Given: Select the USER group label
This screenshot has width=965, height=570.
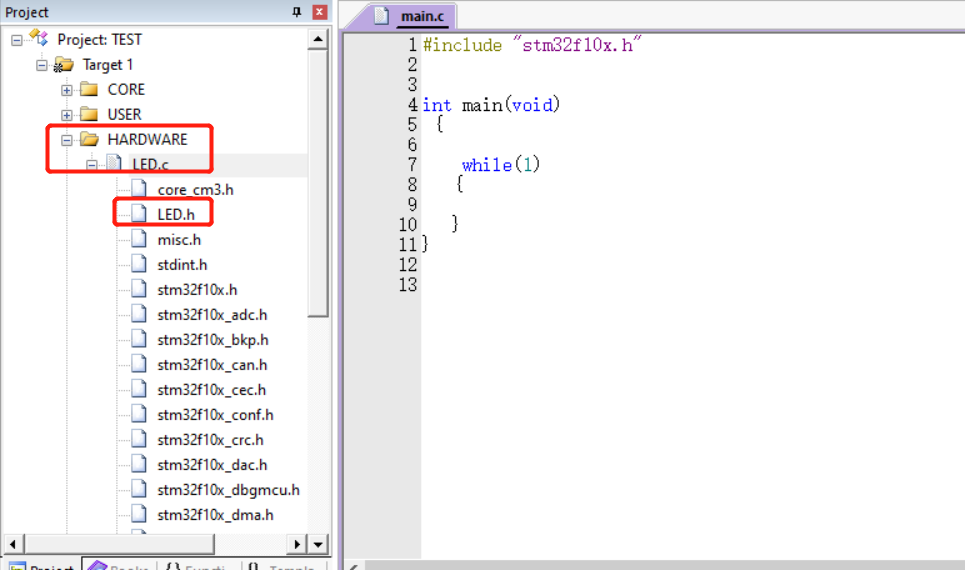Looking at the screenshot, I should tap(124, 114).
